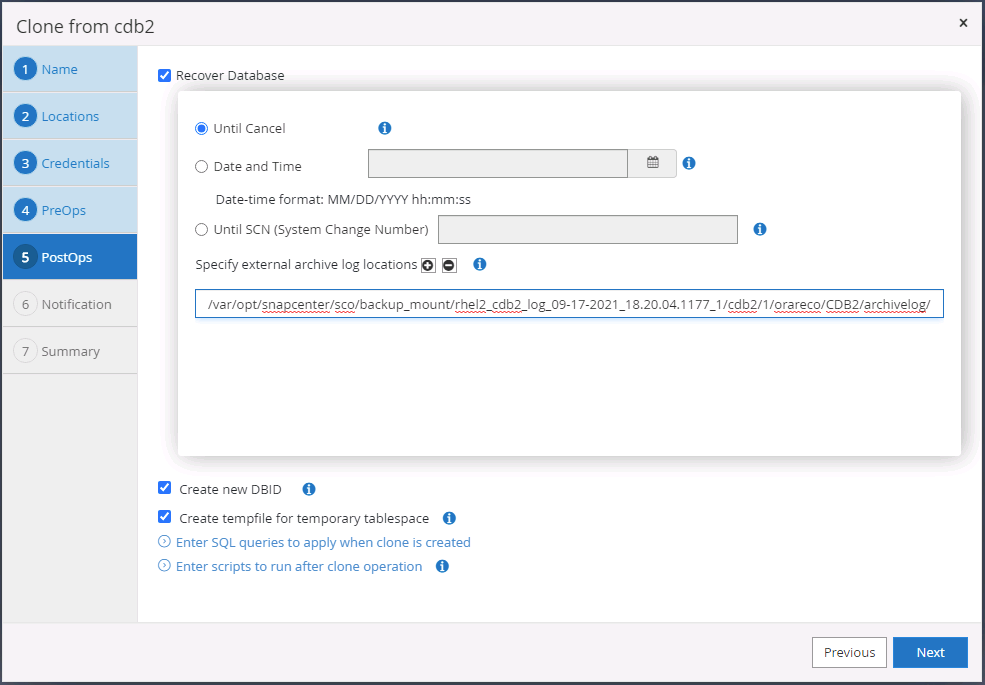Toggle the Create new DBID checkbox
This screenshot has width=985, height=685.
point(165,489)
